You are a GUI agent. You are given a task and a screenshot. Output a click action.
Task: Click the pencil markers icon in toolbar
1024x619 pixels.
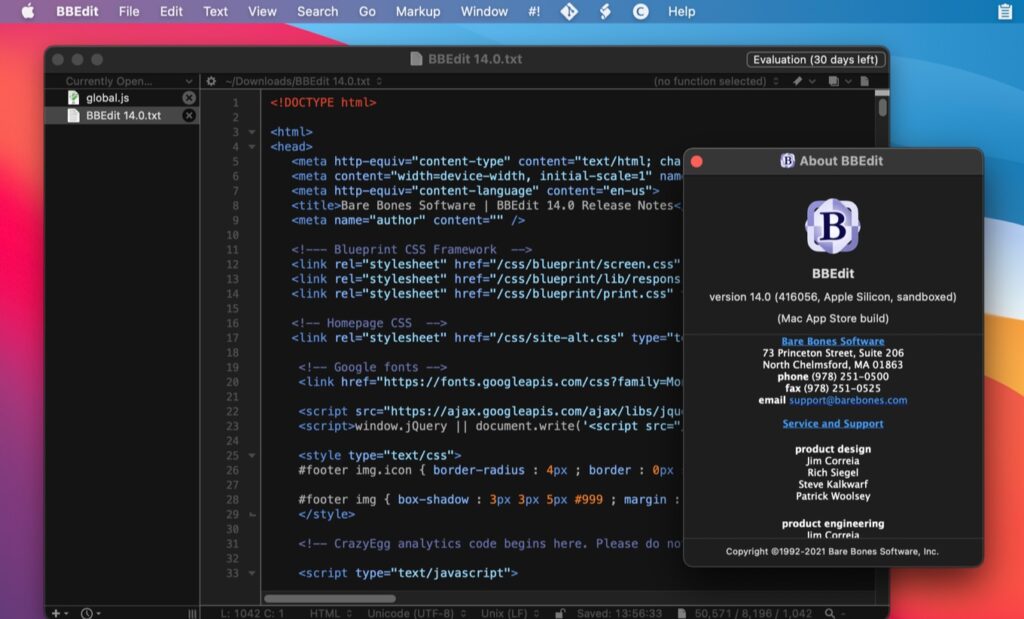click(x=798, y=81)
